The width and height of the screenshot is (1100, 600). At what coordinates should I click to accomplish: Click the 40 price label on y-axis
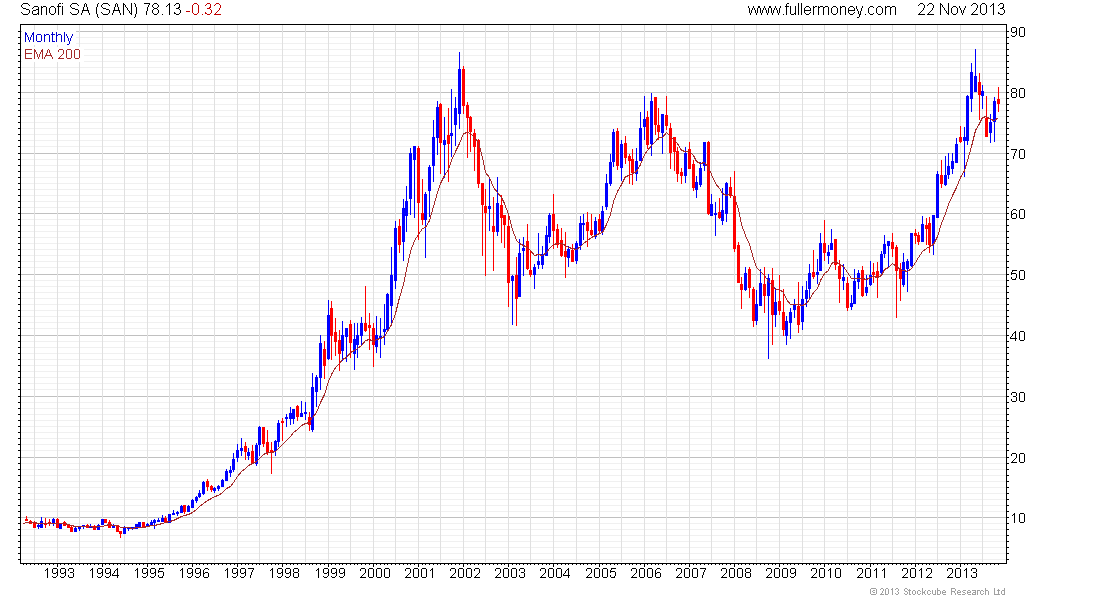pos(1018,336)
